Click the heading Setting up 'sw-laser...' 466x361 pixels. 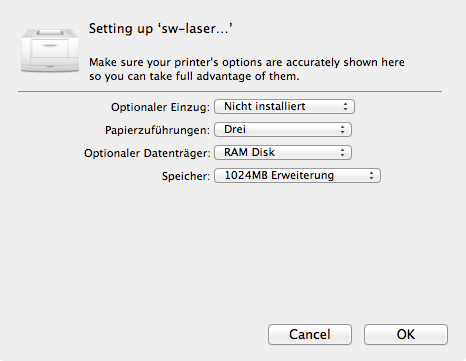(161, 29)
